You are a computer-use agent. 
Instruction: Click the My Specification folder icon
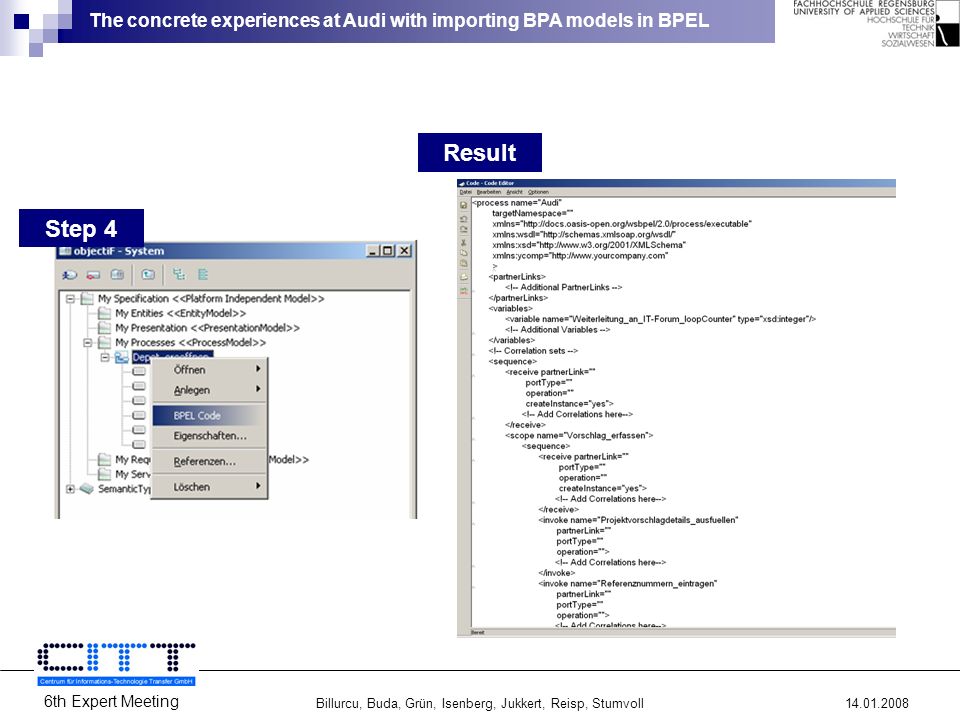tap(88, 299)
